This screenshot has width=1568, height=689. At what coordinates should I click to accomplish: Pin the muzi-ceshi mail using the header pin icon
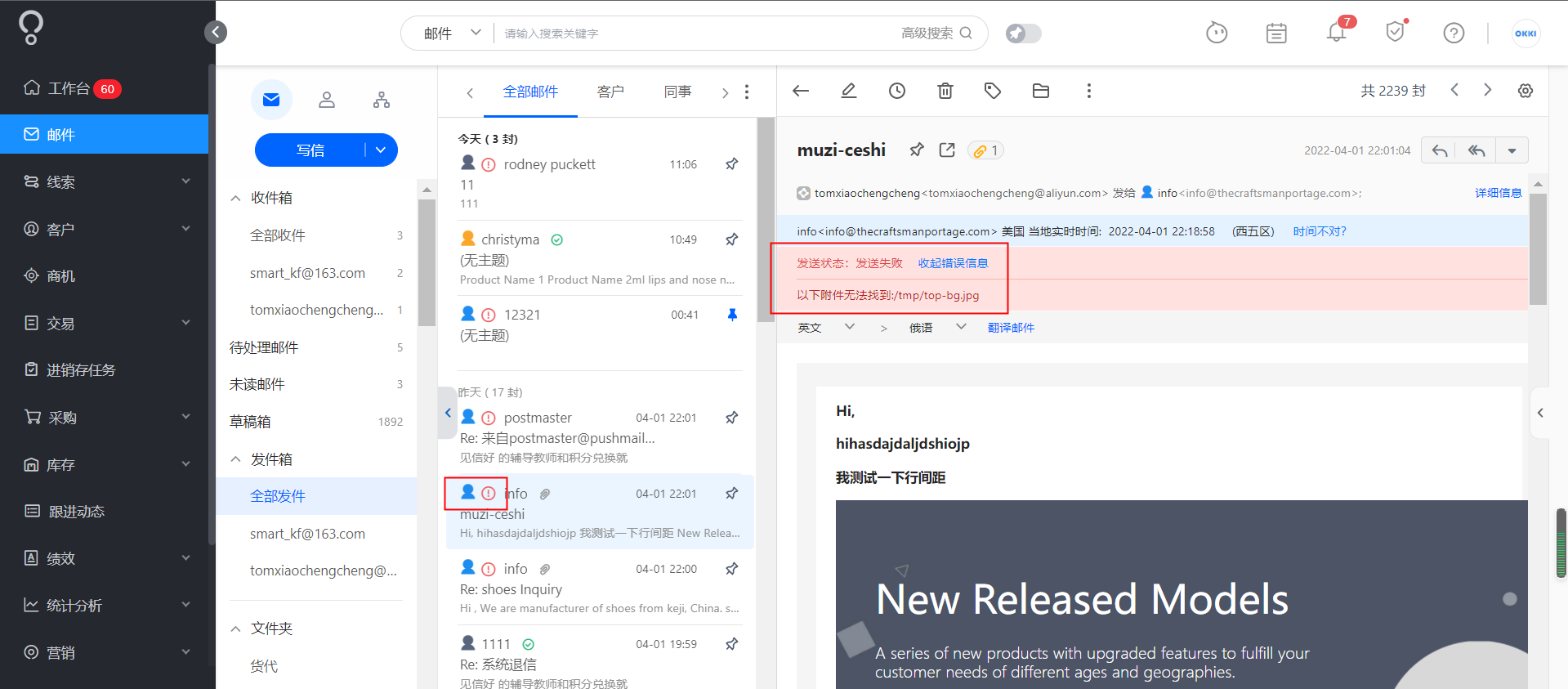917,150
